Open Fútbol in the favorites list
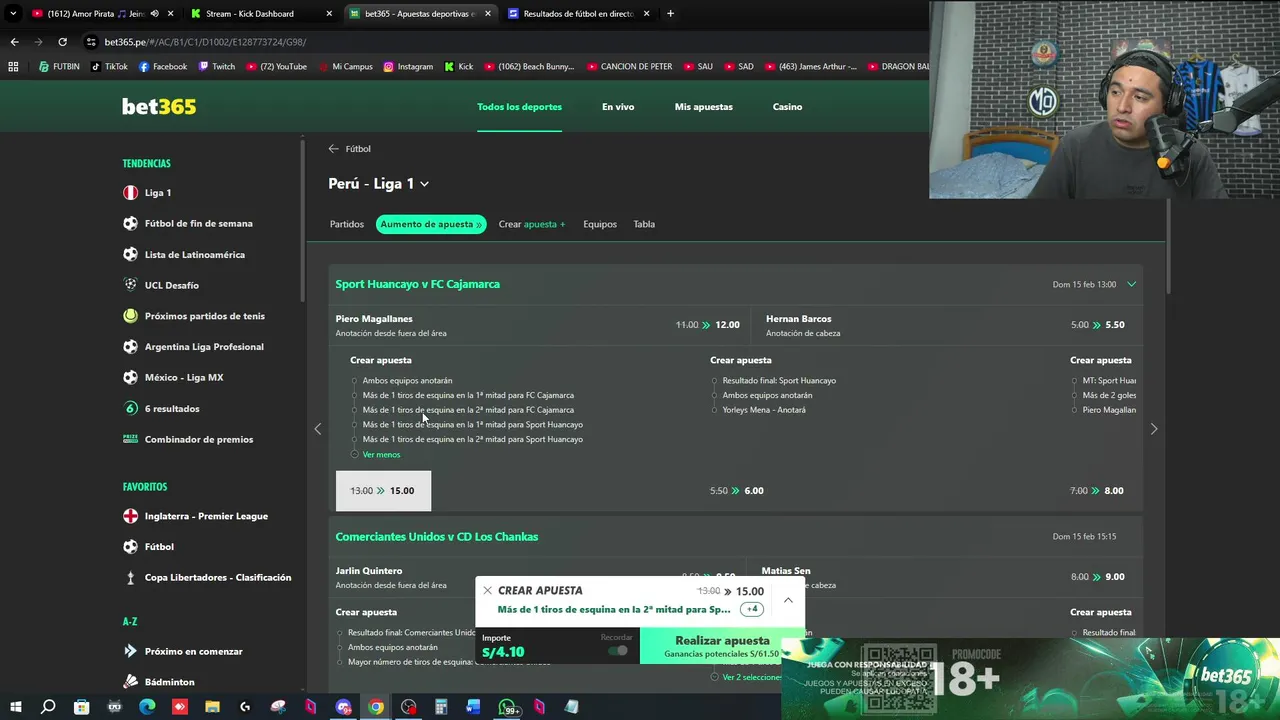Viewport: 1280px width, 720px height. 158,546
